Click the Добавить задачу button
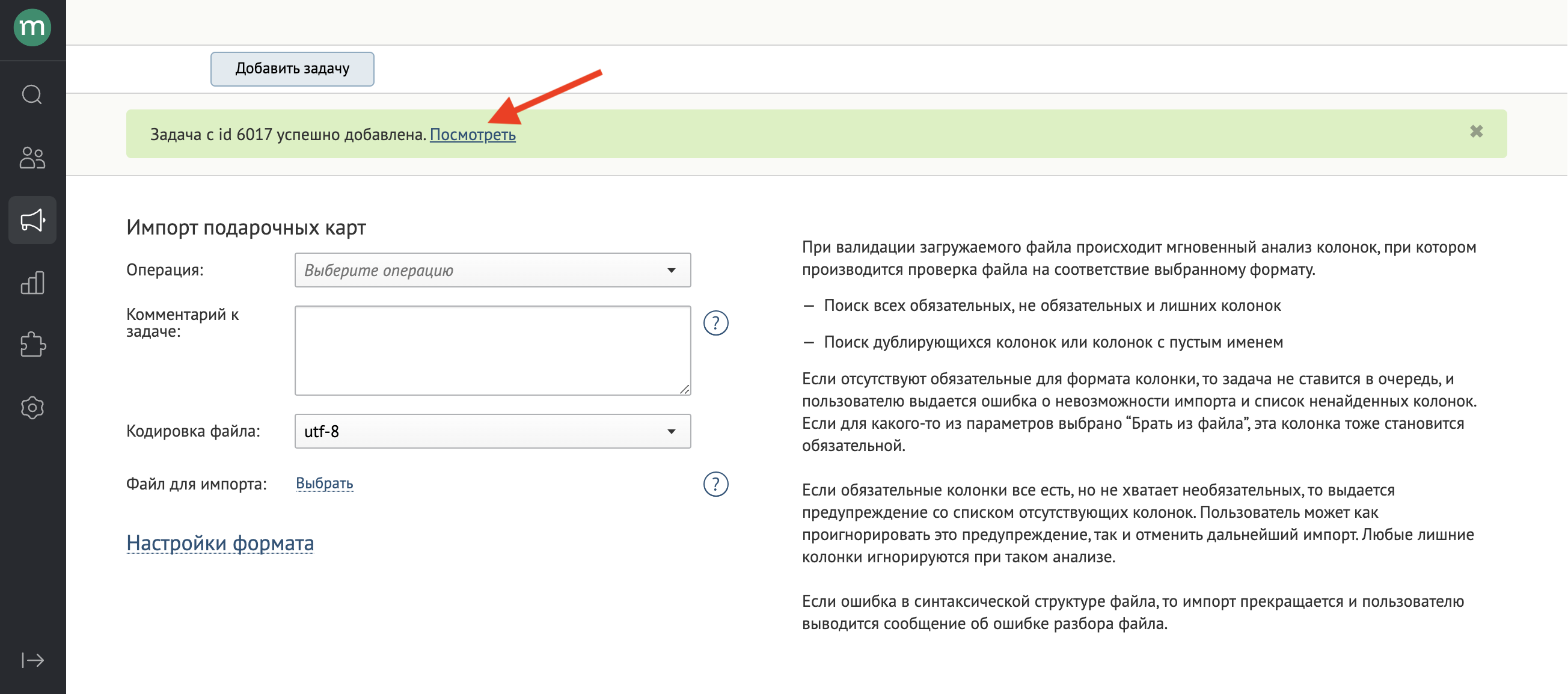Screen dimensions: 1568x694 pyautogui.click(x=292, y=69)
